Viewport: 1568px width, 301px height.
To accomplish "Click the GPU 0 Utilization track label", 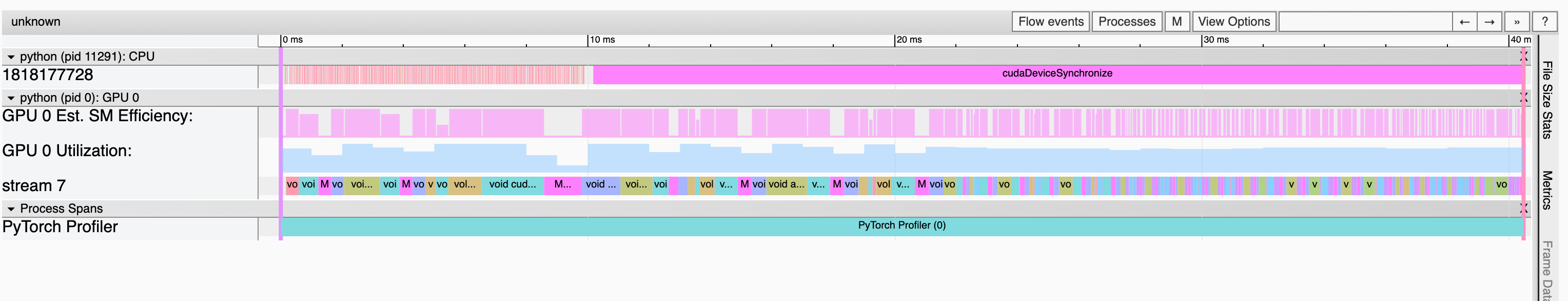I will (67, 151).
